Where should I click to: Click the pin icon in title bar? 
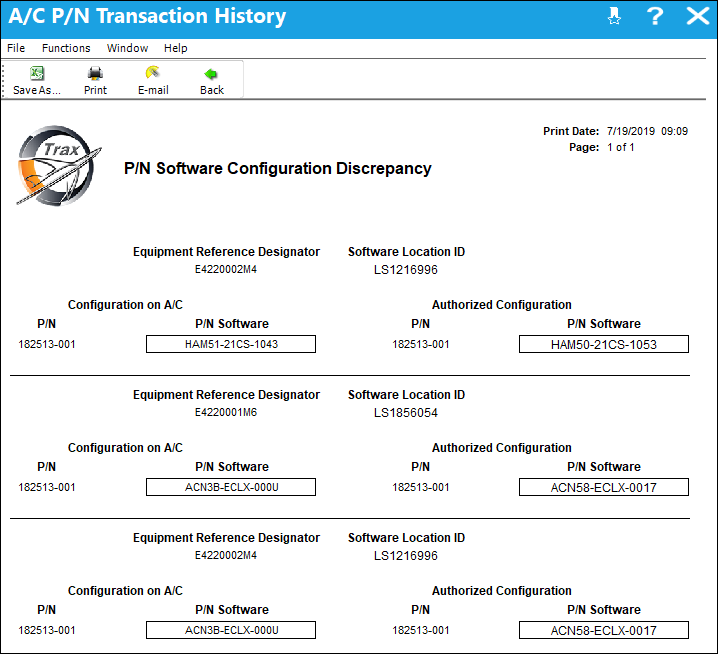(614, 16)
